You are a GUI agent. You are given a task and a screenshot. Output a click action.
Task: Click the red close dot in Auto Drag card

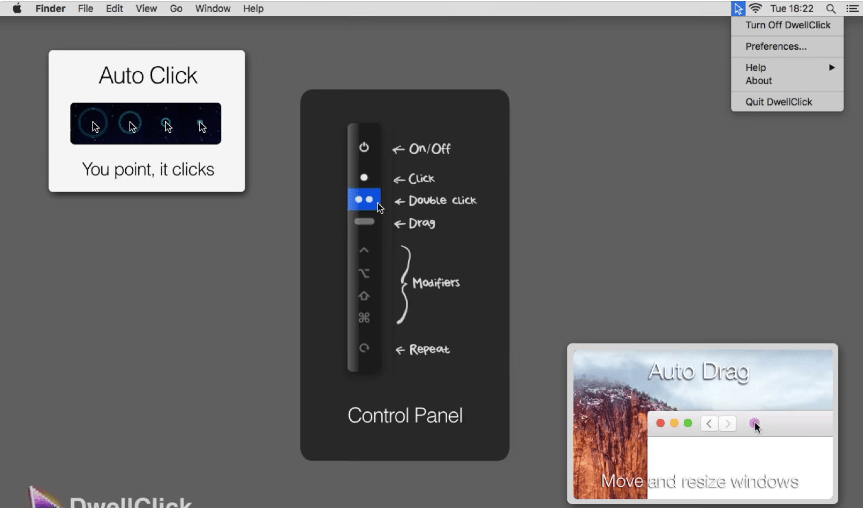click(x=660, y=423)
